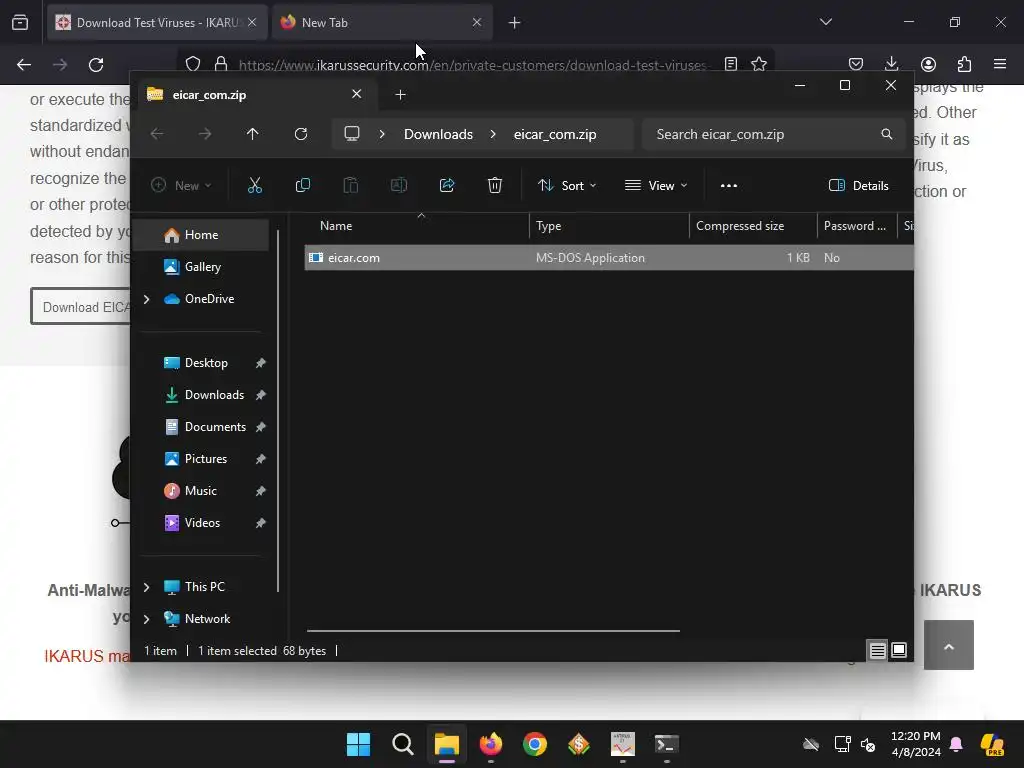Click chevron after Downloads in address bar
Image resolution: width=1024 pixels, height=768 pixels.
(x=493, y=134)
